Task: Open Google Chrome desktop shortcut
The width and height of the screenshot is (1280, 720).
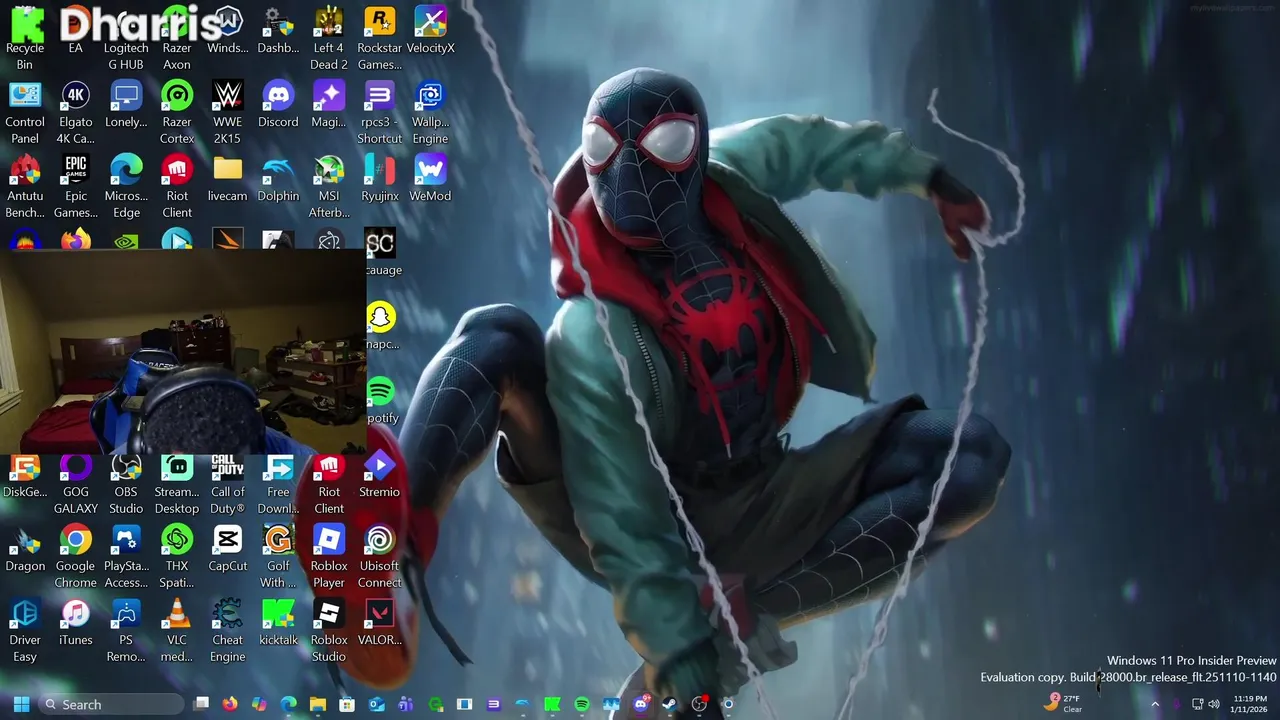Action: click(75, 556)
